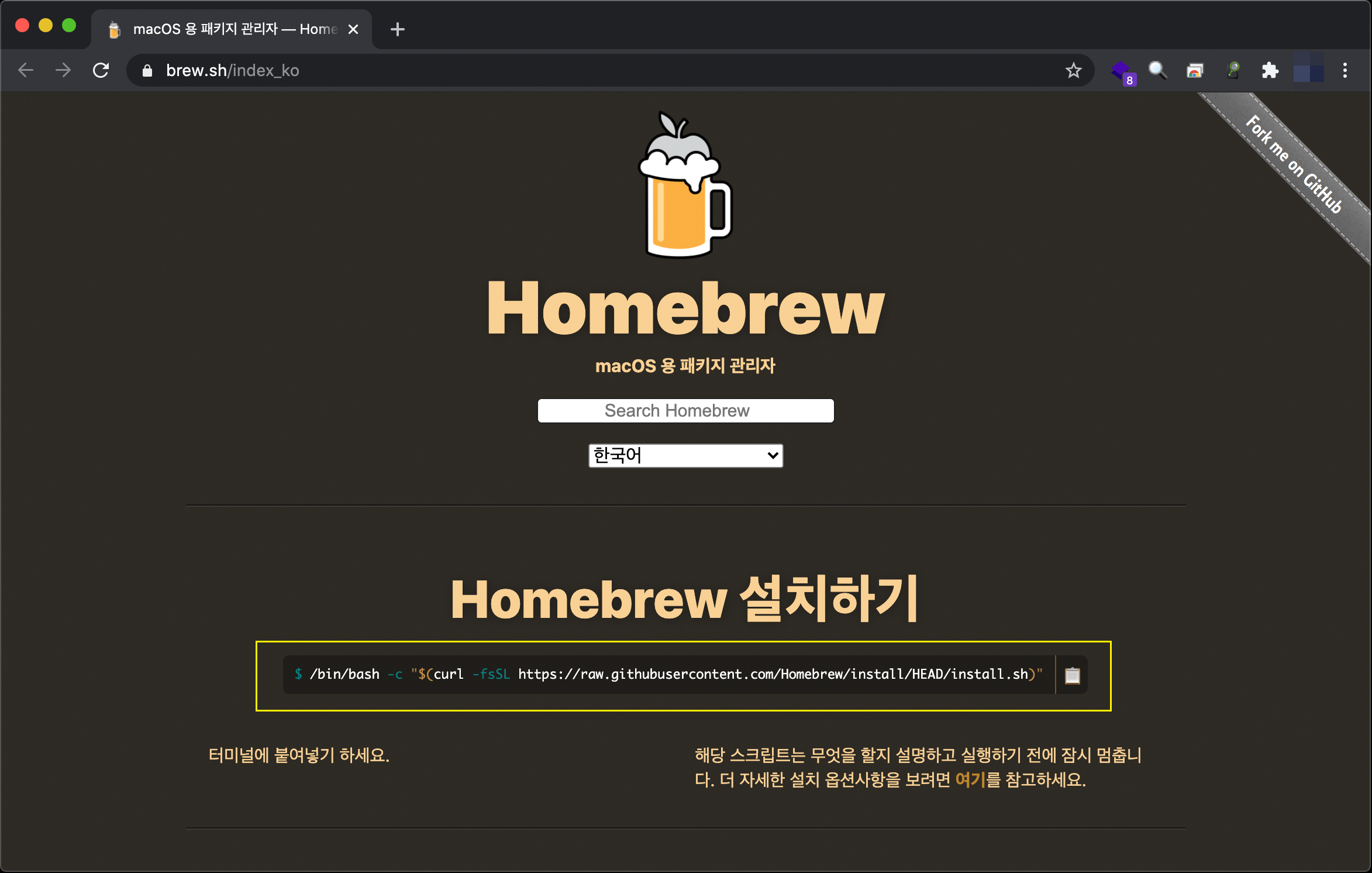
Task: Bookmark this page with star icon
Action: coord(1073,71)
